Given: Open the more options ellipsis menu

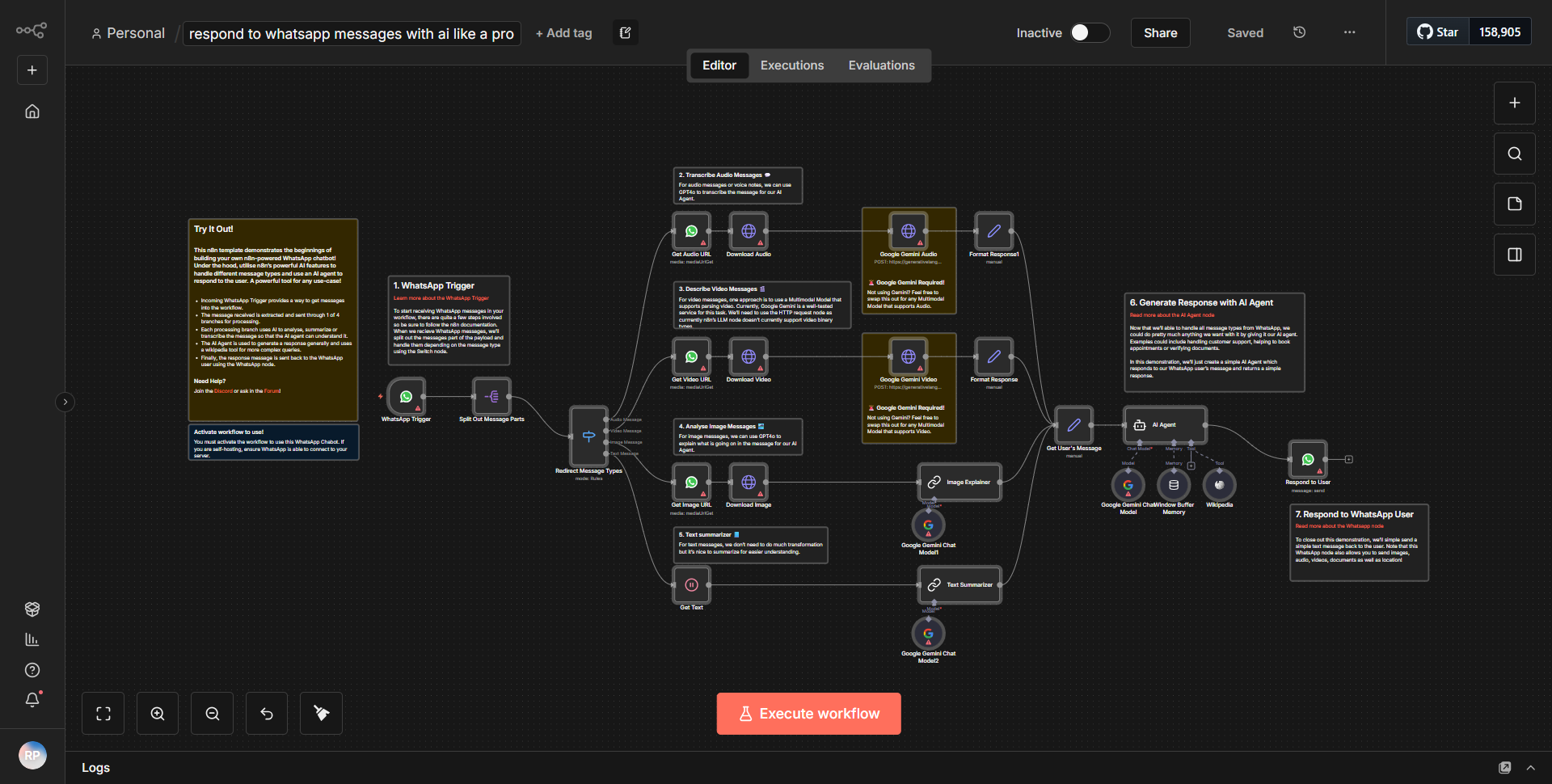Looking at the screenshot, I should 1349,32.
